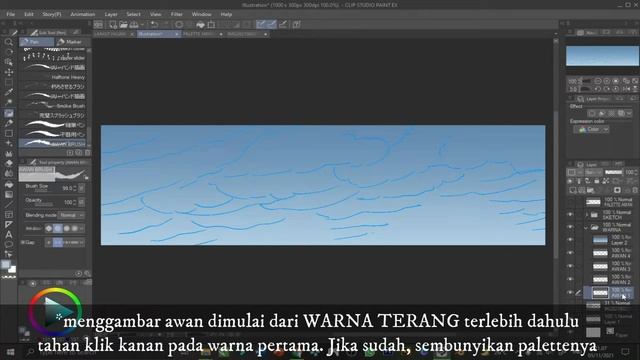Screen dimensions: 640x360
Task: Open the Blending mode Normal dropdown
Action: (71, 215)
